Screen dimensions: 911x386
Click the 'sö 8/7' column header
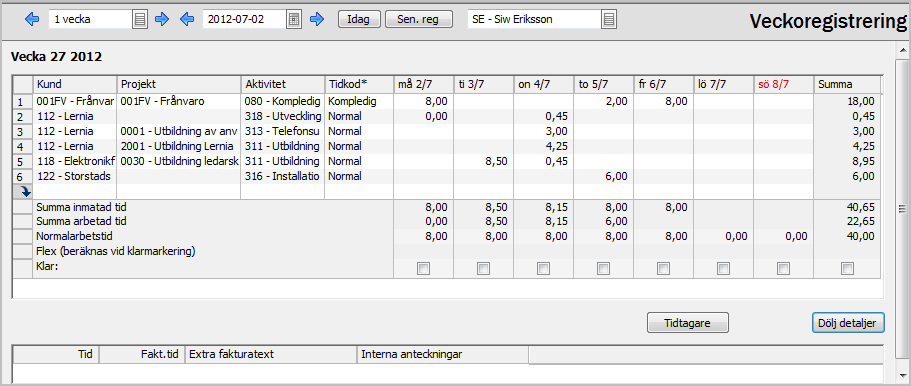[784, 84]
